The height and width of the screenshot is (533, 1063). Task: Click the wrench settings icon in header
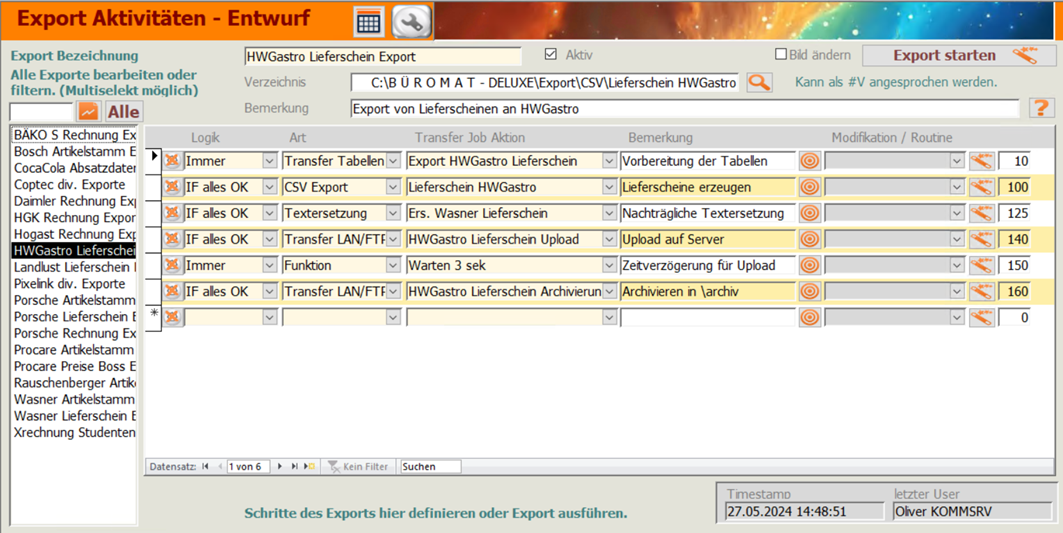coord(411,21)
